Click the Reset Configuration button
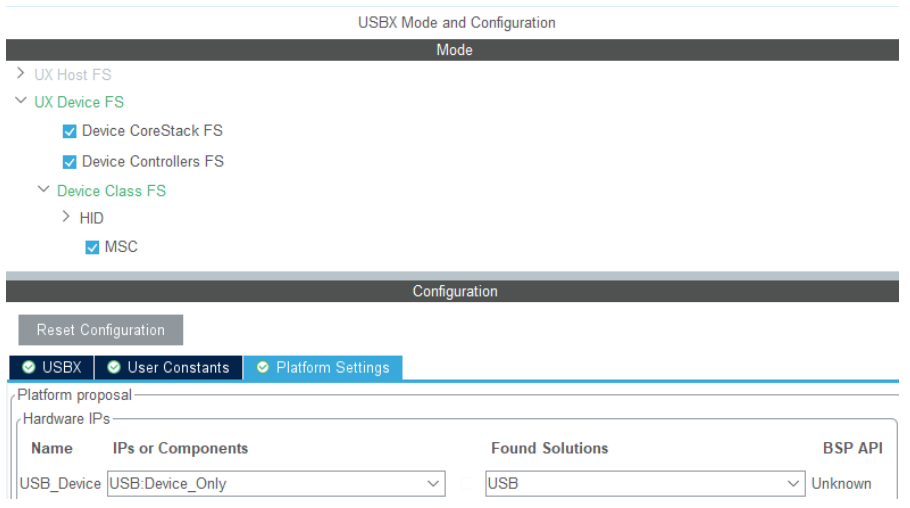 (101, 330)
